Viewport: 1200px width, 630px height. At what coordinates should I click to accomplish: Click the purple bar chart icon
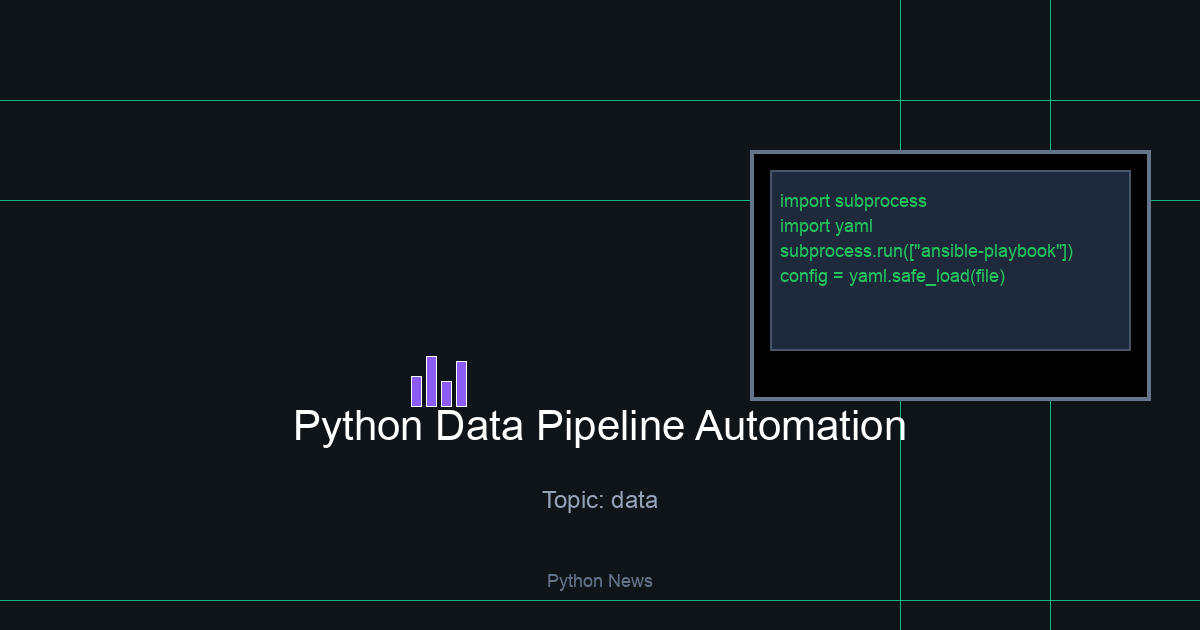[439, 382]
